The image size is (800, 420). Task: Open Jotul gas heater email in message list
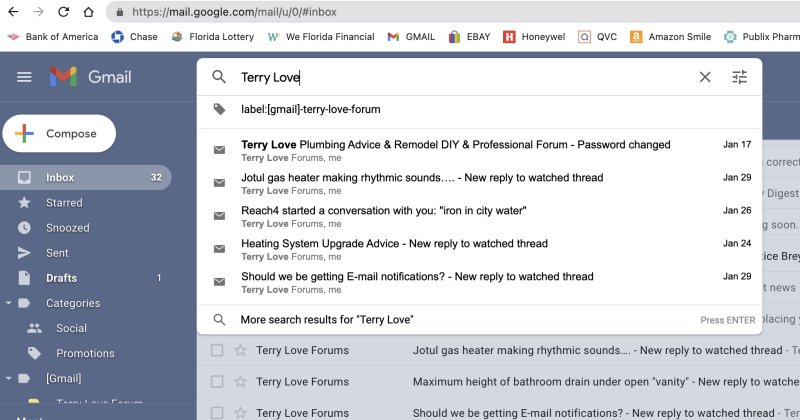(499, 350)
